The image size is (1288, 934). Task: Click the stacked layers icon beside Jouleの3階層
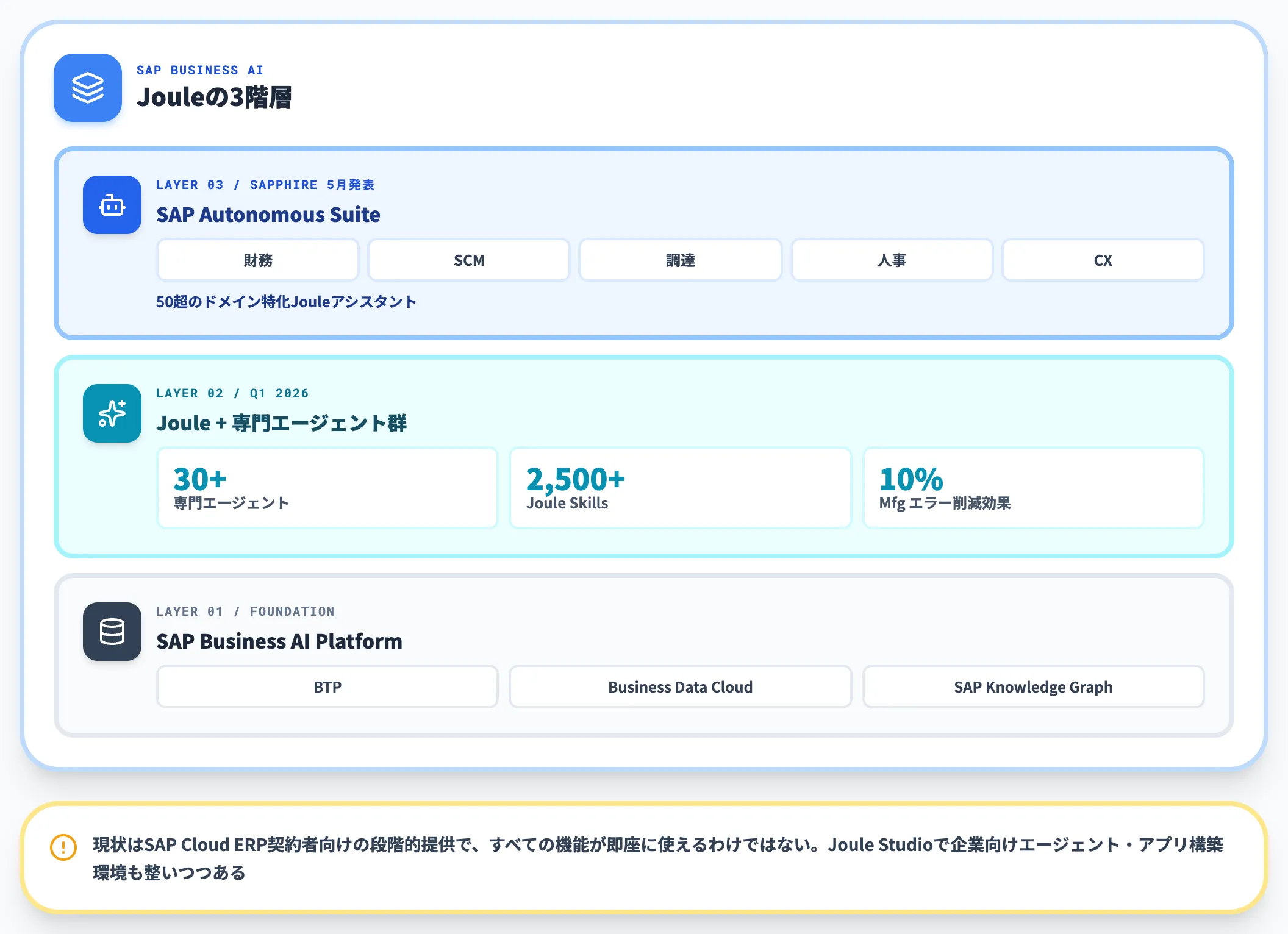pyautogui.click(x=88, y=88)
